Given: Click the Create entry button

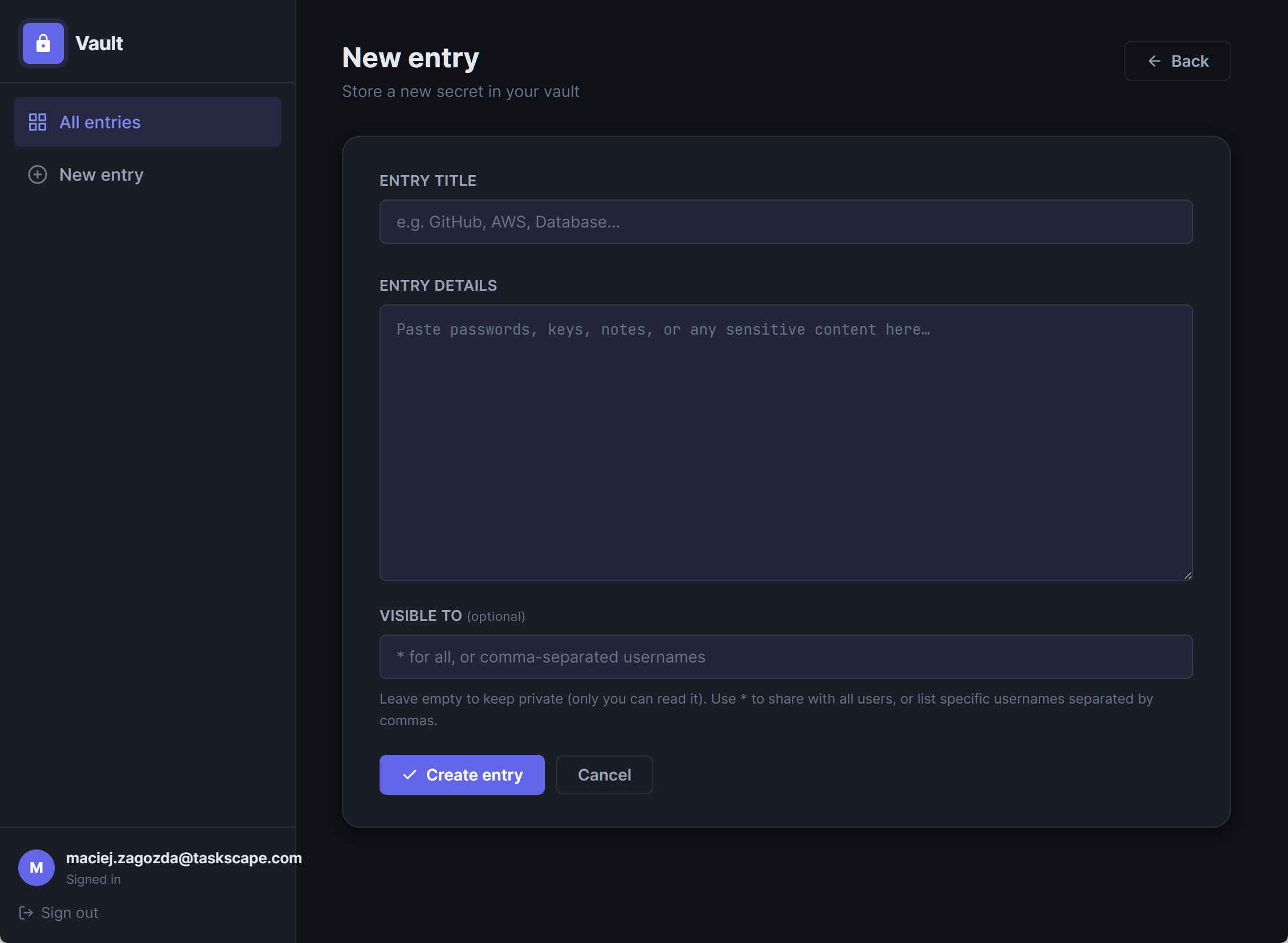Looking at the screenshot, I should click(462, 775).
